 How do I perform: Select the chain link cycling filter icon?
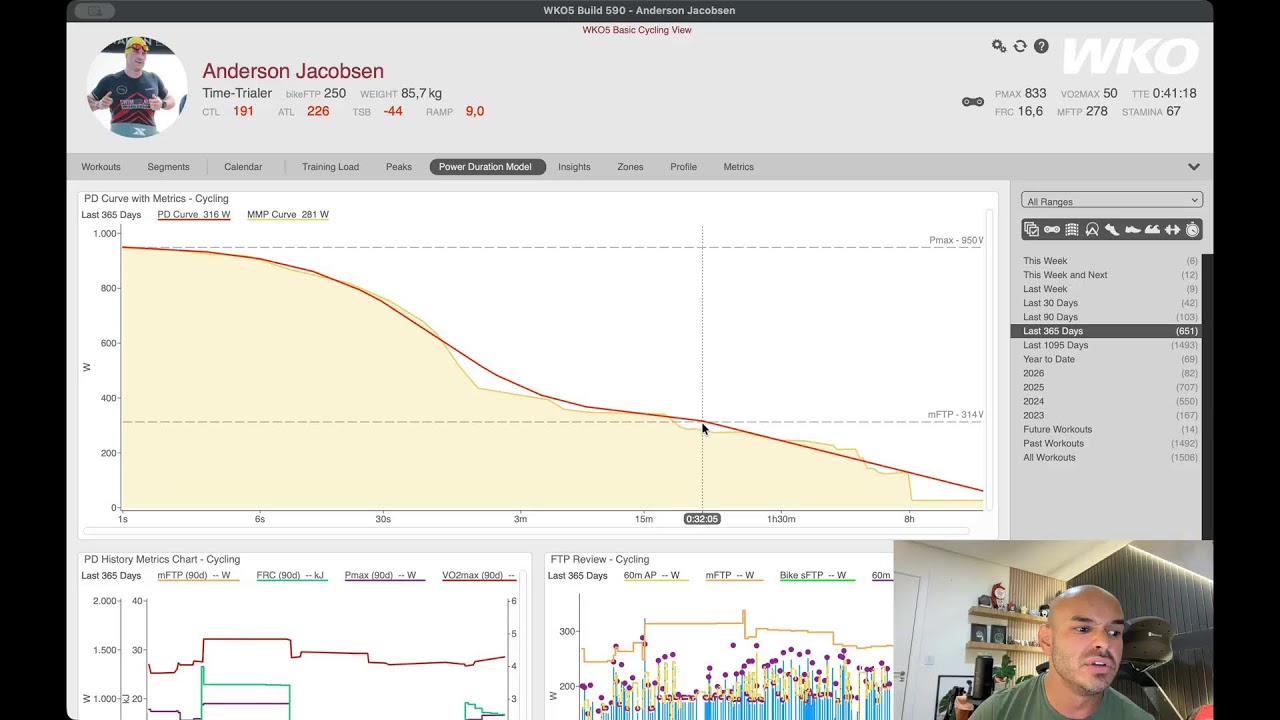[x=1051, y=230]
